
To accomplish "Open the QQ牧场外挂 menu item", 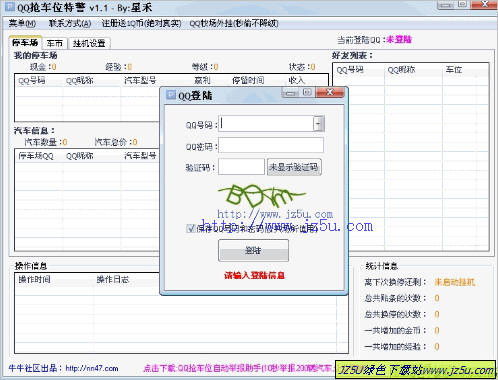I will pyautogui.click(x=234, y=23).
